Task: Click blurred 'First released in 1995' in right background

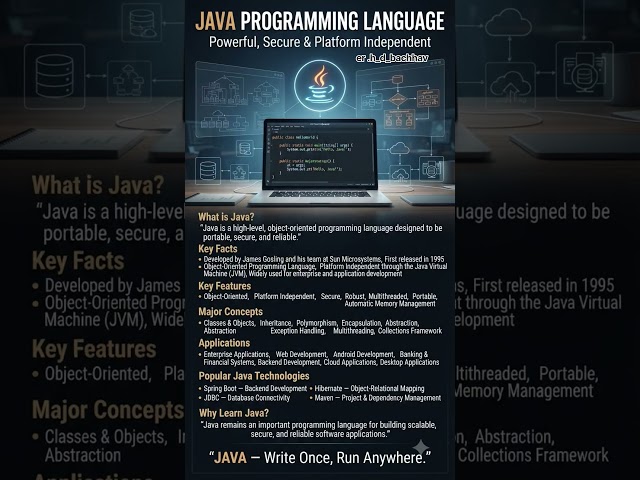Action: pyautogui.click(x=543, y=285)
